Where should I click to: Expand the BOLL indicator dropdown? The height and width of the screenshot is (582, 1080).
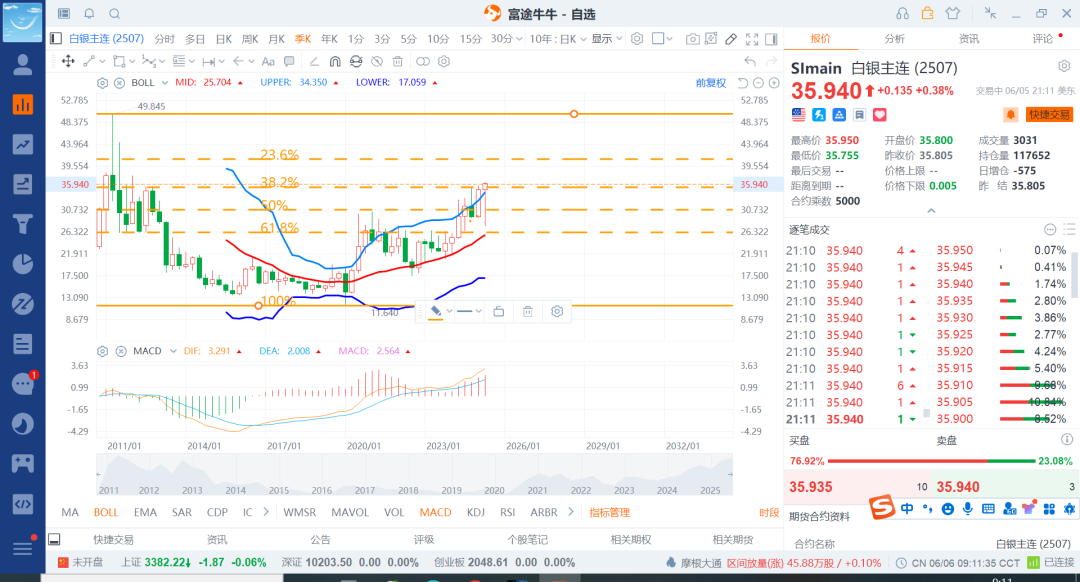[165, 83]
